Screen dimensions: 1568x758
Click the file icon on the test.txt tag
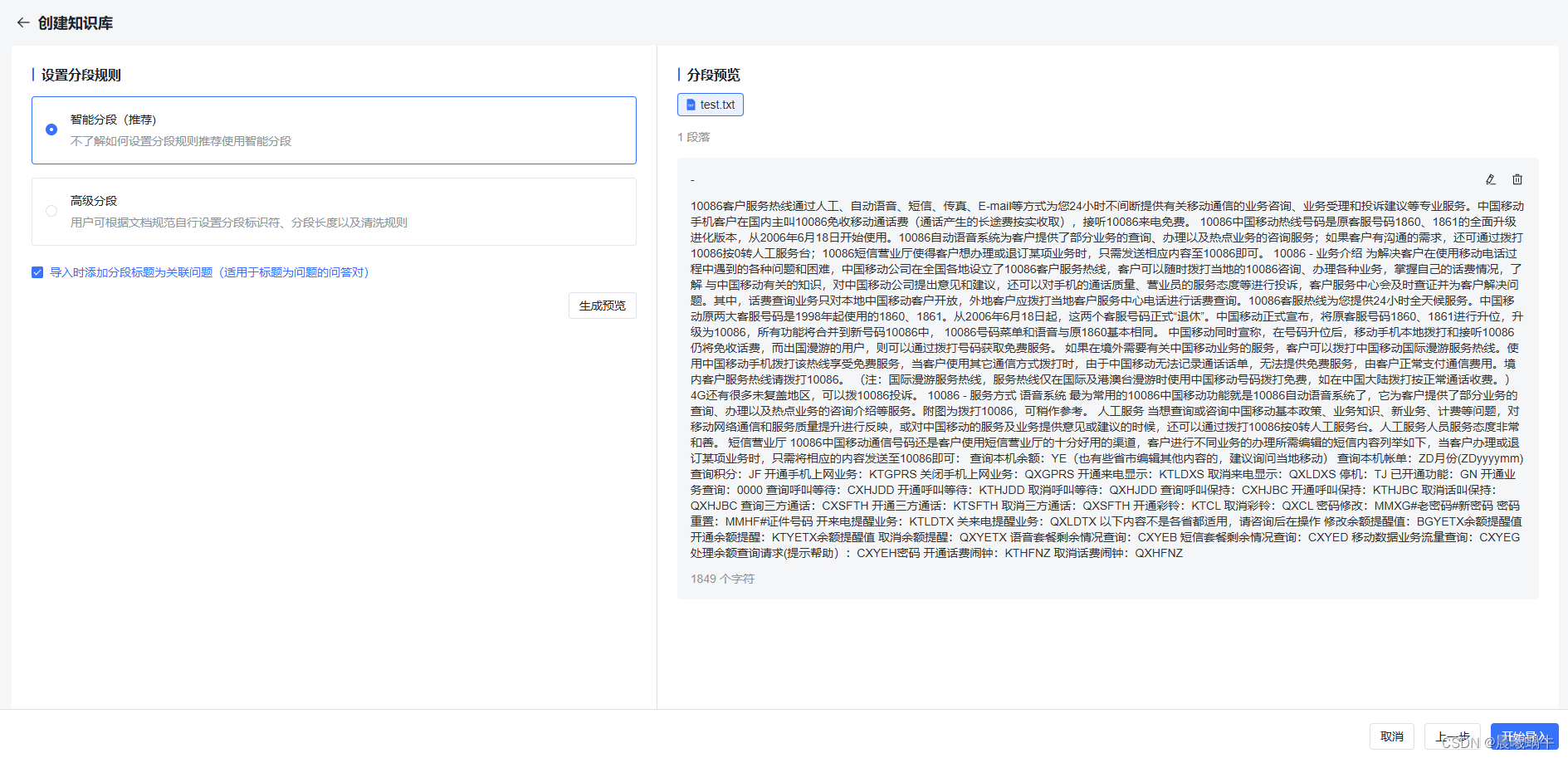coord(691,105)
